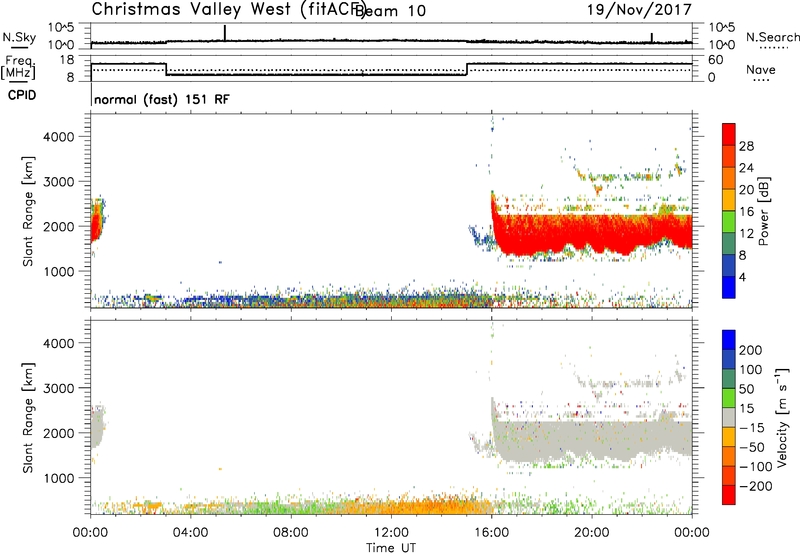Click the '18' frequency axis value
The image size is (800, 554).
coord(67,60)
